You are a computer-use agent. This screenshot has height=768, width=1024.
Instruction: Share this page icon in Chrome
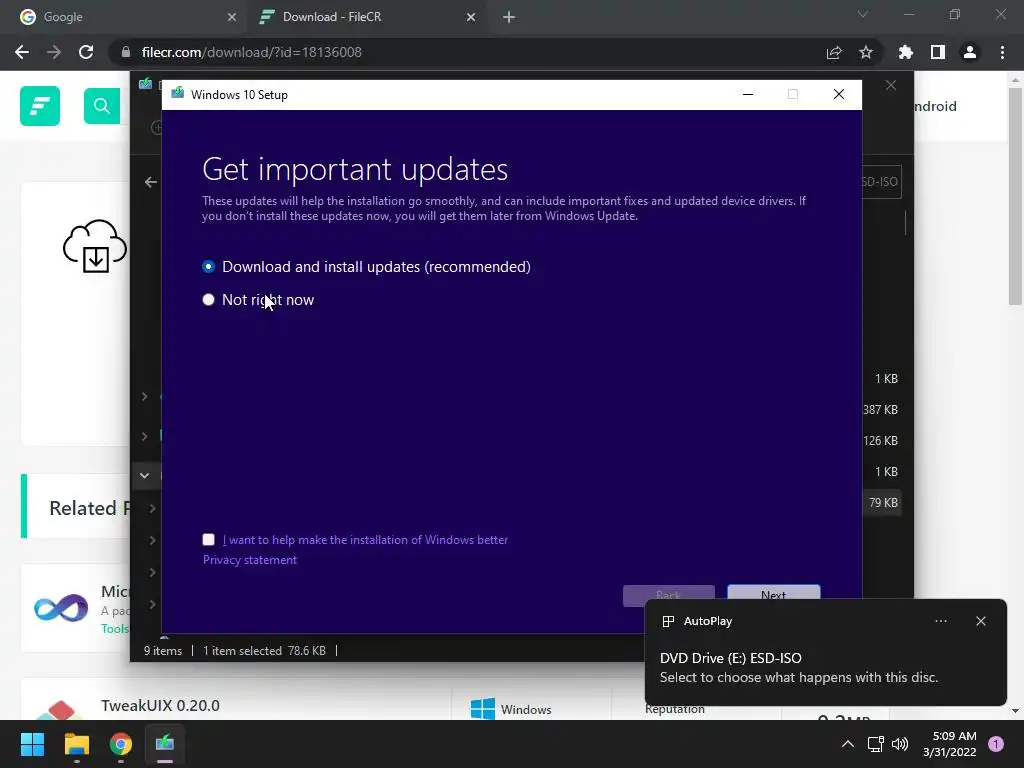coord(834,52)
